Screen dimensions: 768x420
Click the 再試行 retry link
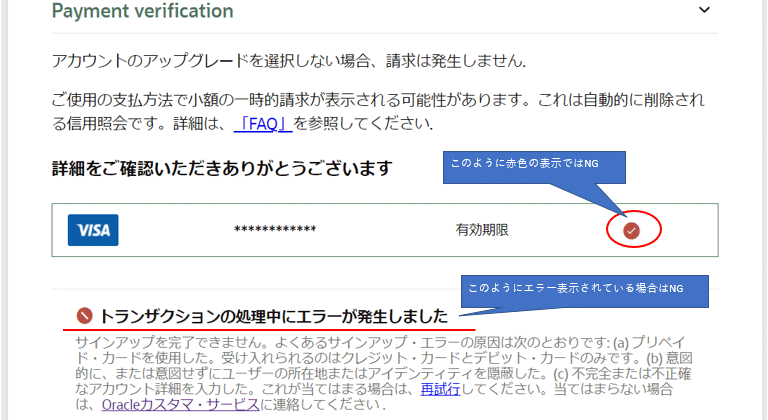pos(440,389)
